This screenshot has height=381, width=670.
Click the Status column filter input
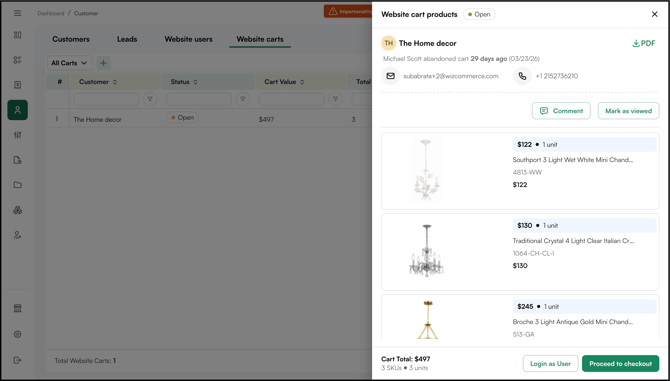(x=199, y=99)
